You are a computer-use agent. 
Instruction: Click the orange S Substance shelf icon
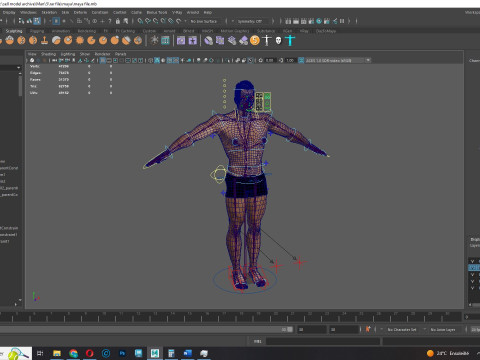(255, 41)
